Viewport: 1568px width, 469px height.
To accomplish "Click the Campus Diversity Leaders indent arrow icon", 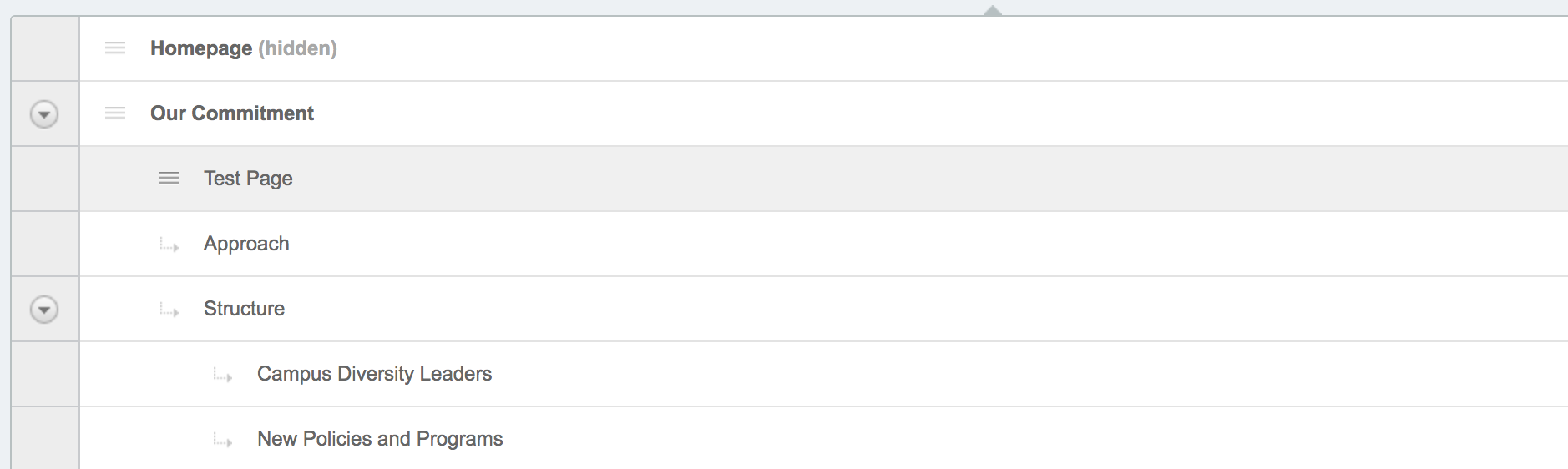I will pyautogui.click(x=222, y=376).
